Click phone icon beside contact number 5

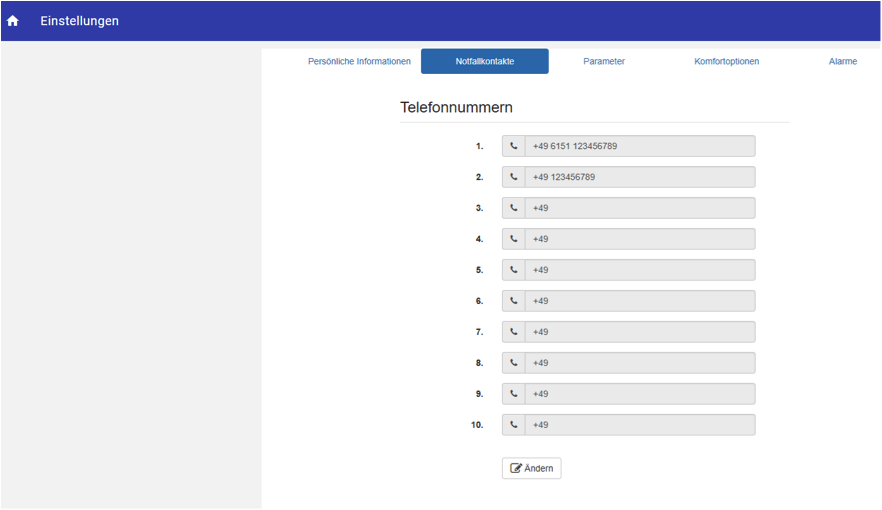click(514, 270)
